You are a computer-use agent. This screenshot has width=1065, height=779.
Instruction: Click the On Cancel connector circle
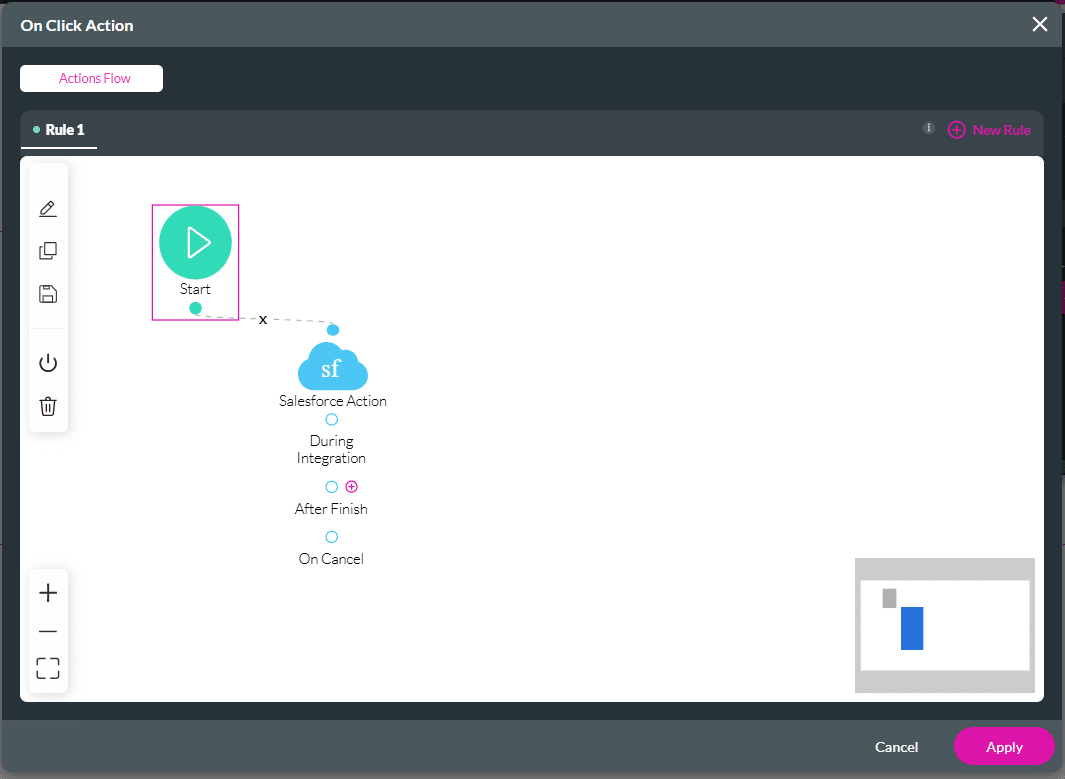tap(332, 537)
